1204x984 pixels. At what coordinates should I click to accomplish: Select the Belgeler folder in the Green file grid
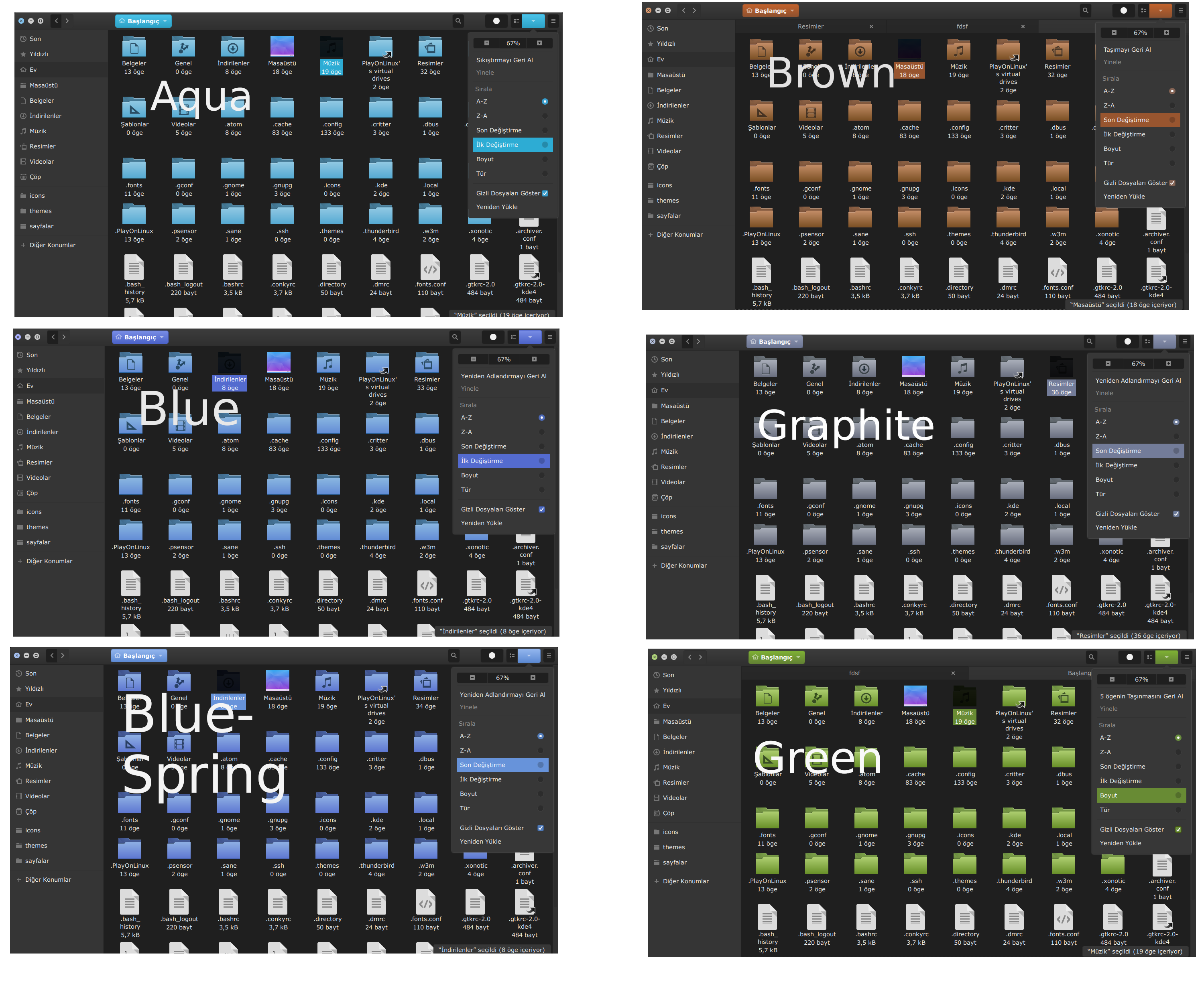point(767,705)
